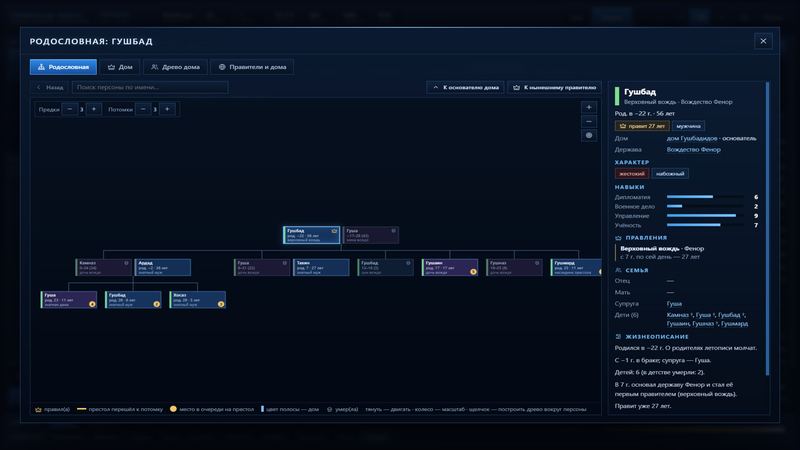Click the deceased icon on Камназ node
The height and width of the screenshot is (450, 800).
[x=126, y=263]
